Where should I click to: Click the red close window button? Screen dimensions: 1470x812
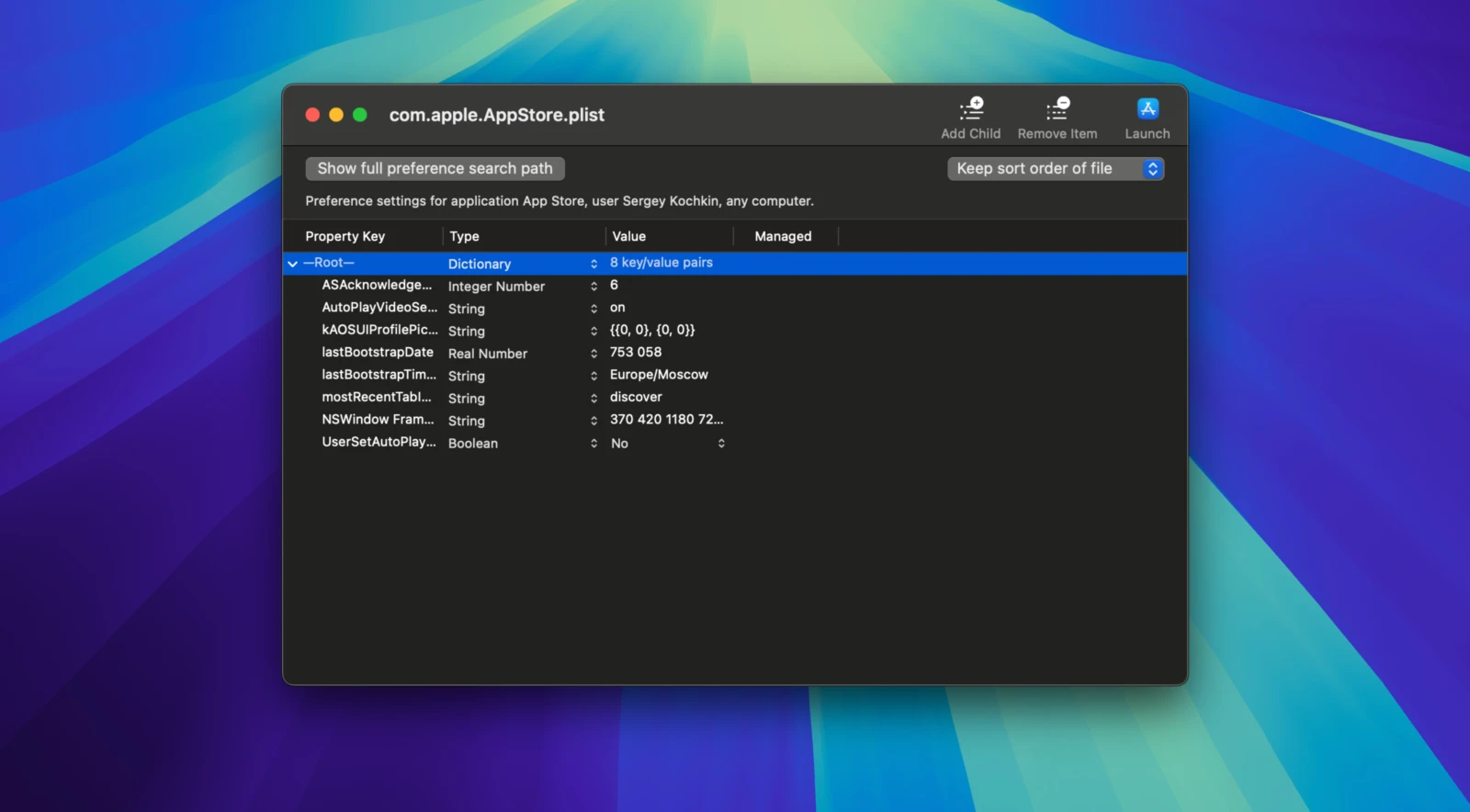pyautogui.click(x=312, y=115)
